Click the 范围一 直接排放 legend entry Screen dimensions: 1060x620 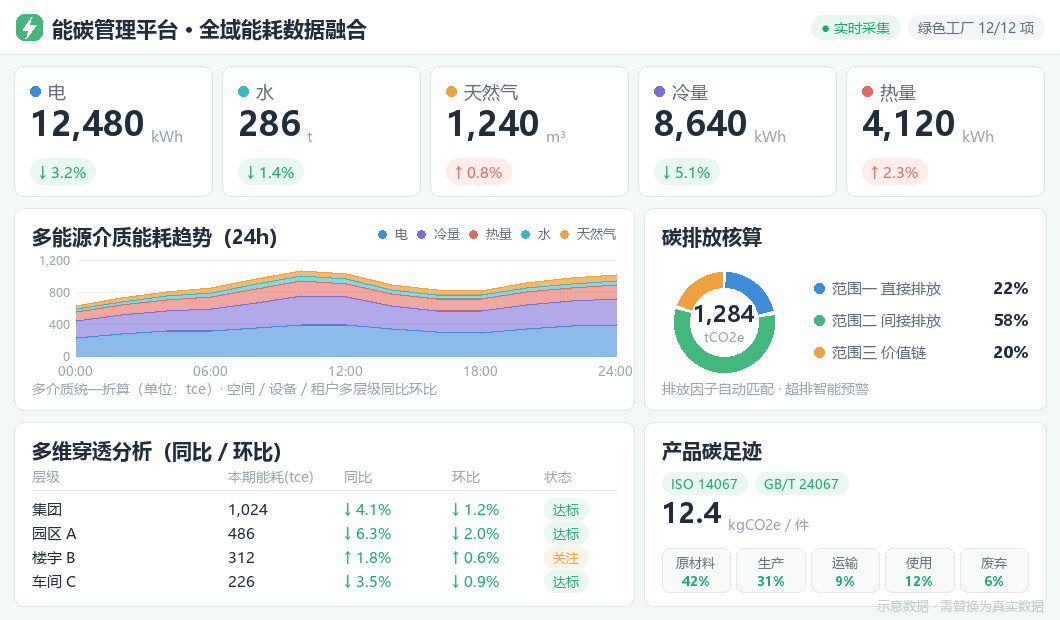pyautogui.click(x=877, y=289)
